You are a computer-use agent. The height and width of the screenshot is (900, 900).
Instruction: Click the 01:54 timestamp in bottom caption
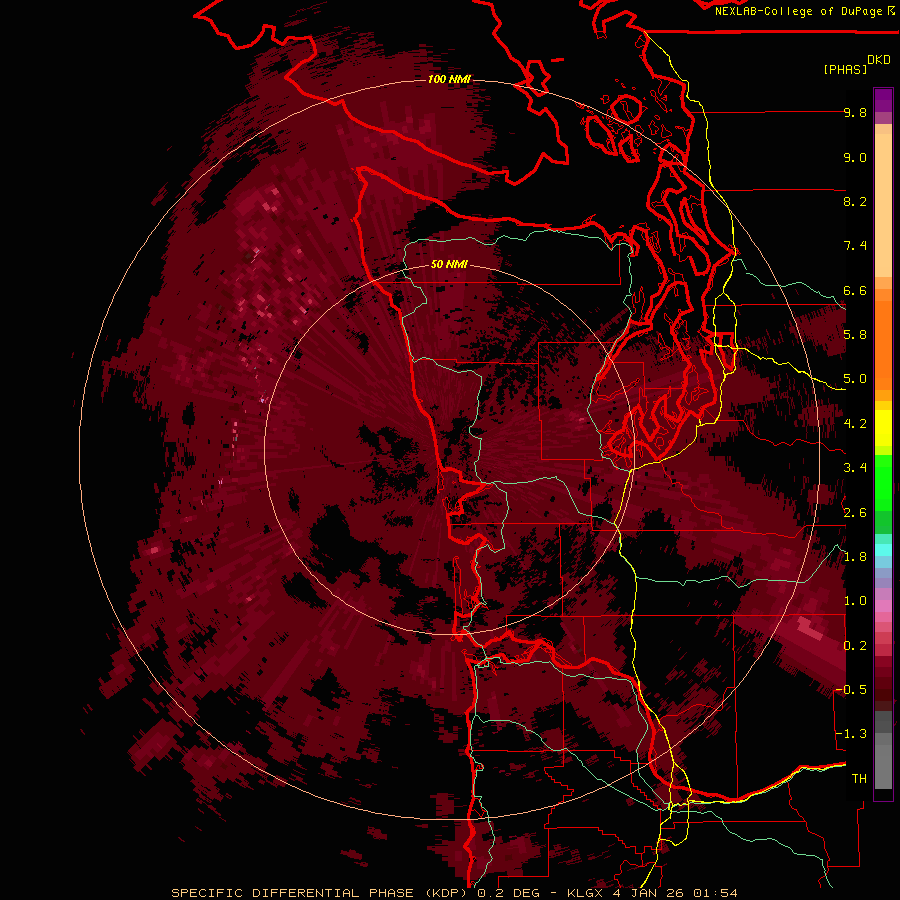click(x=715, y=893)
